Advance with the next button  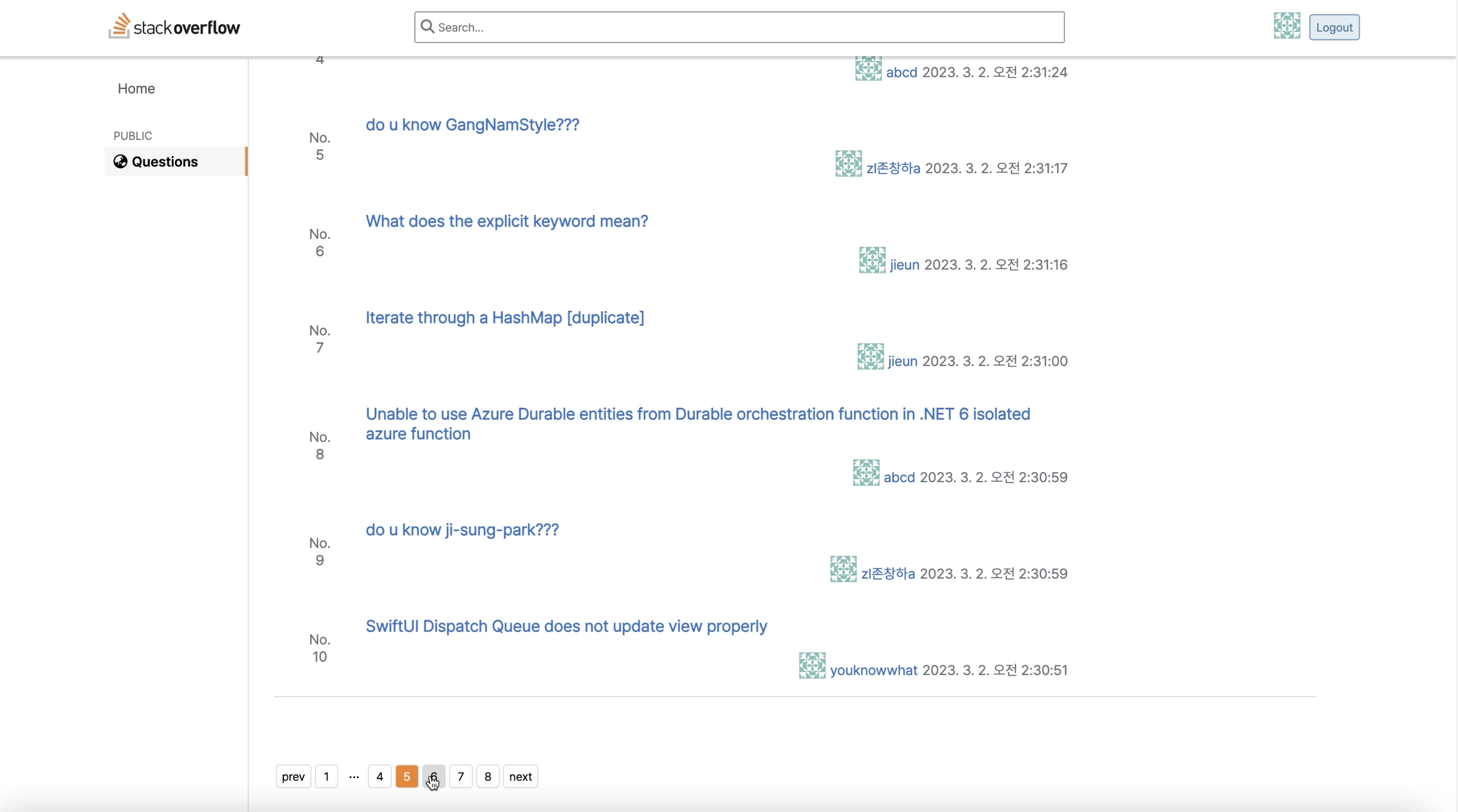point(521,777)
